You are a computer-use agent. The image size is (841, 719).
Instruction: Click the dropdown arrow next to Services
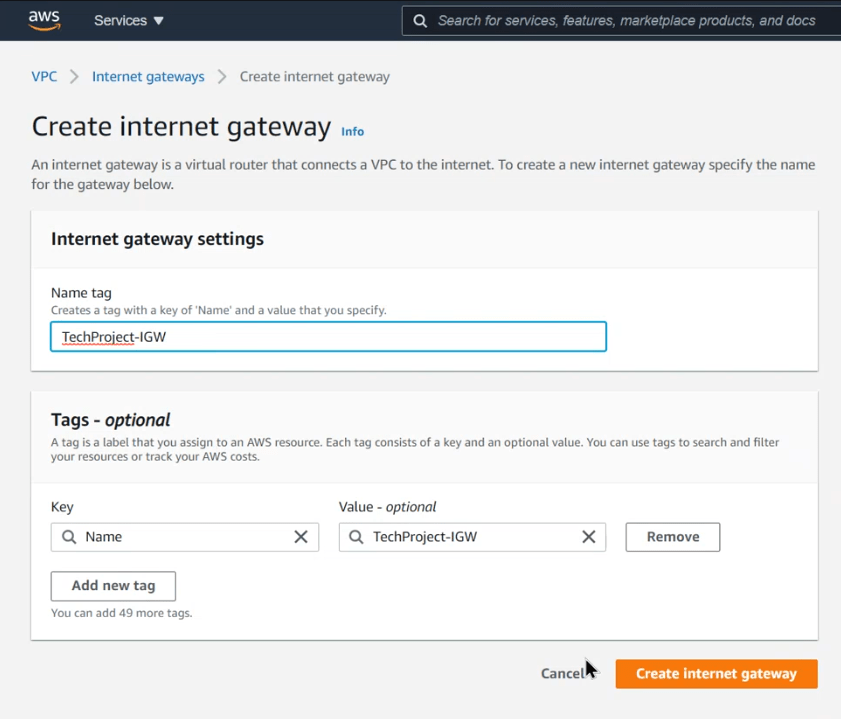(x=159, y=21)
